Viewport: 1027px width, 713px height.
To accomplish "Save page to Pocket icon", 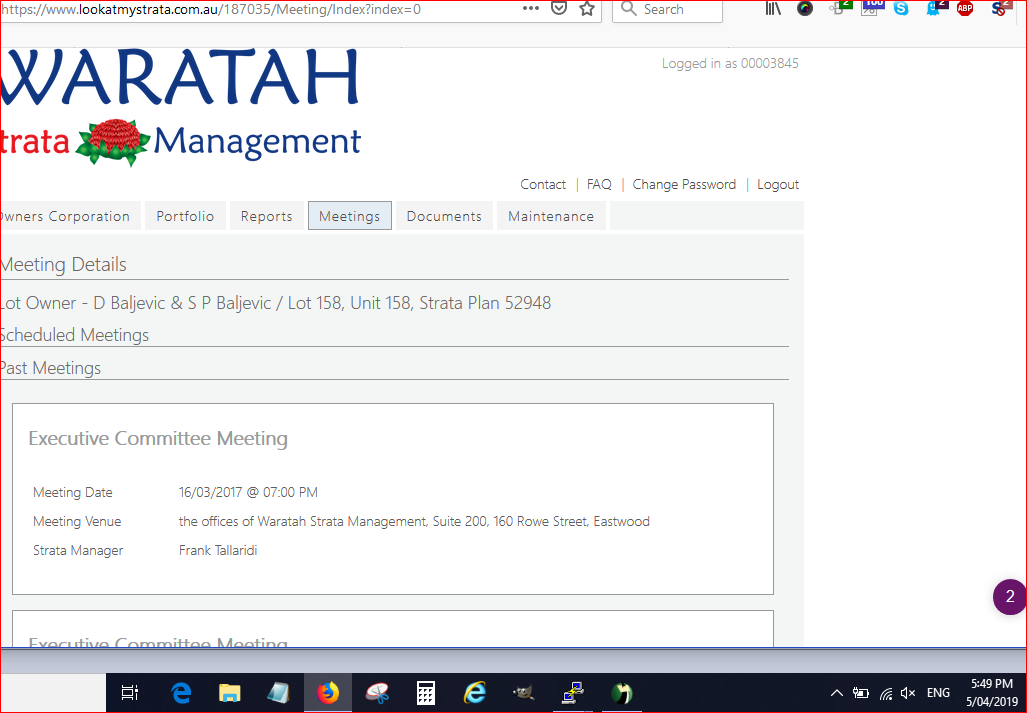I will coord(559,9).
